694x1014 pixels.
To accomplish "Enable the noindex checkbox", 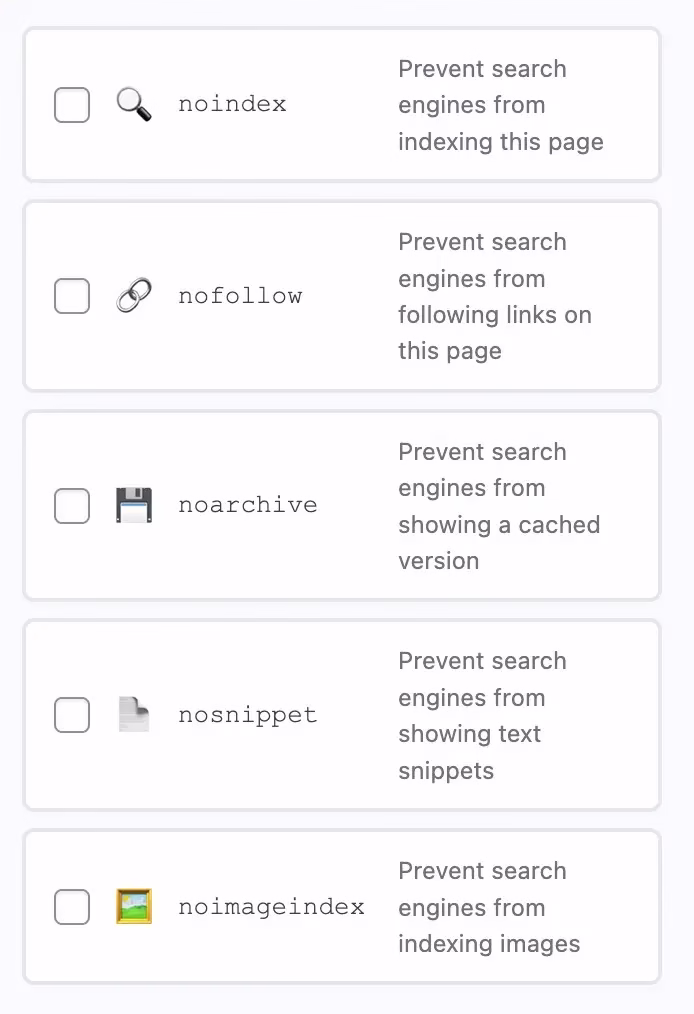I will (x=71, y=104).
